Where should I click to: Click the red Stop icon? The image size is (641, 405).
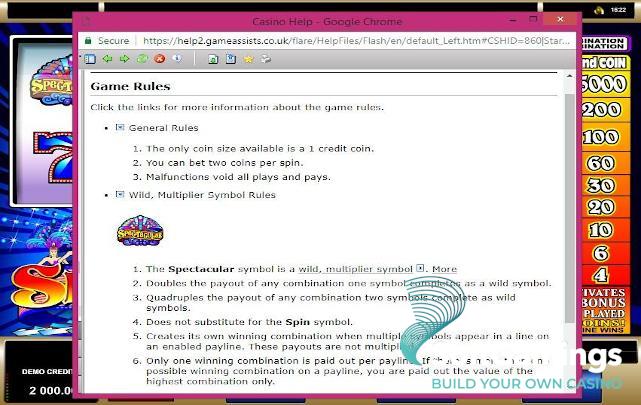click(160, 59)
